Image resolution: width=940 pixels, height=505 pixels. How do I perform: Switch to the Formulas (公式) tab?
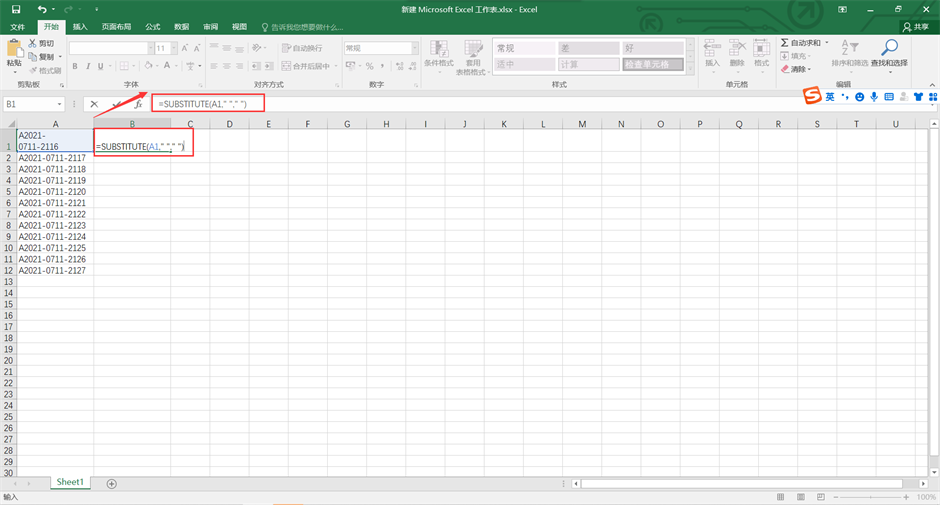[x=152, y=27]
